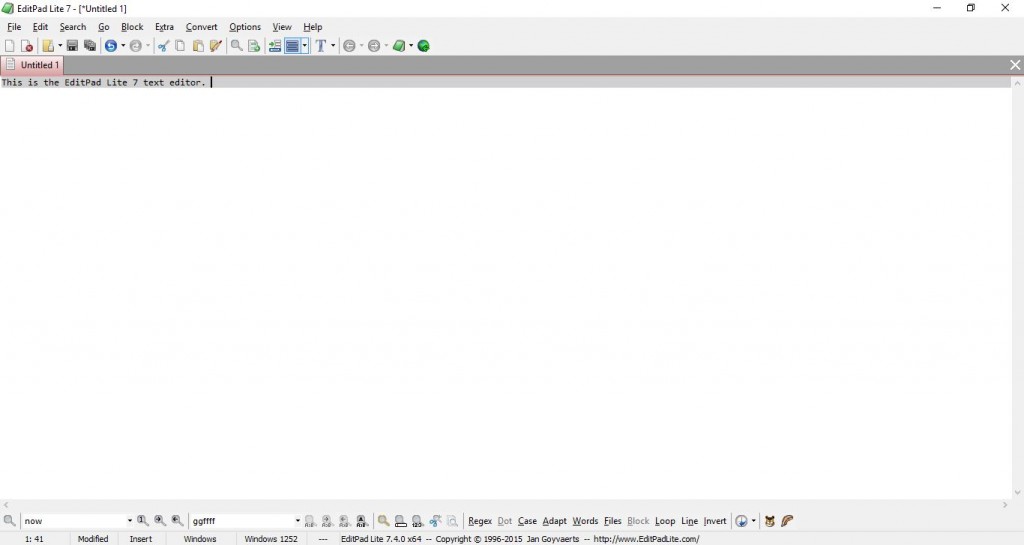
Task: Open the Search menu
Action: click(x=72, y=27)
